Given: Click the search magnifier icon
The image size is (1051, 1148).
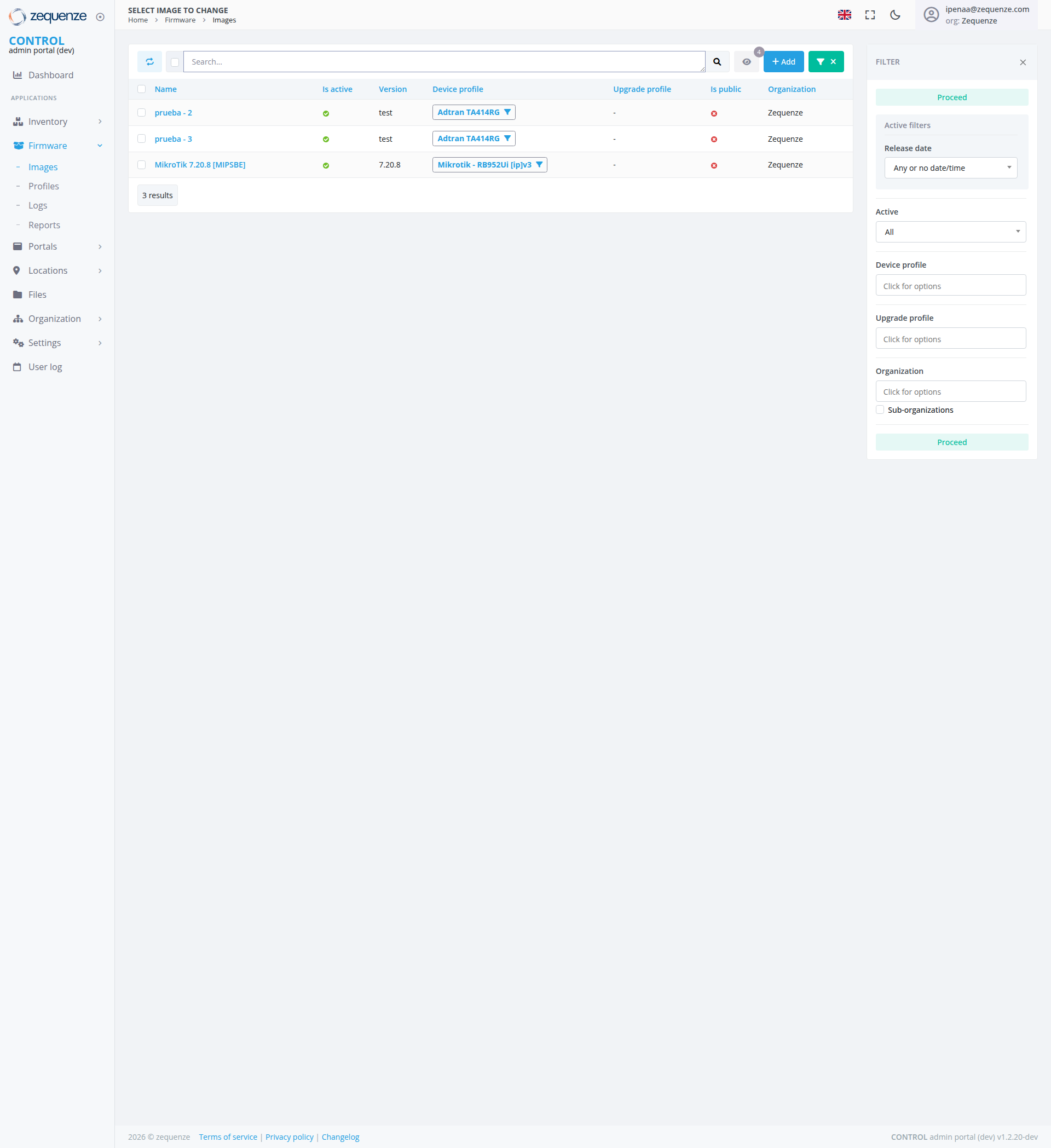Looking at the screenshot, I should coord(717,61).
